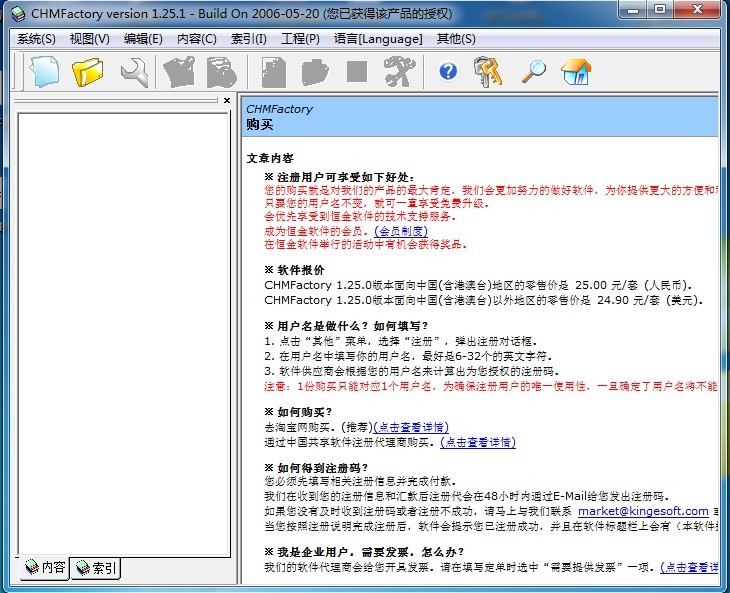
Task: Click the gray stop square icon
Action: 357,71
